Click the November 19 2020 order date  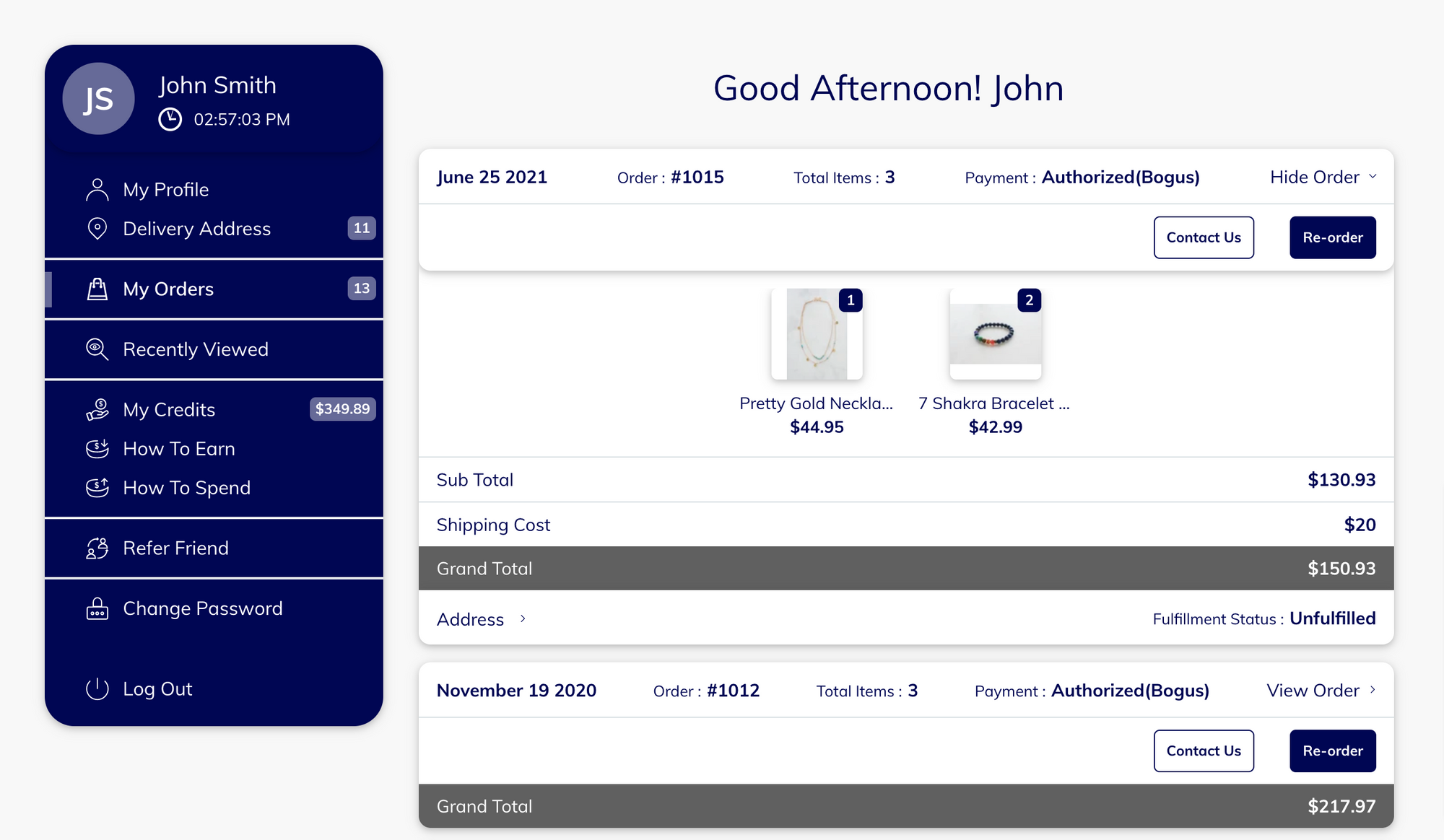[x=516, y=691]
